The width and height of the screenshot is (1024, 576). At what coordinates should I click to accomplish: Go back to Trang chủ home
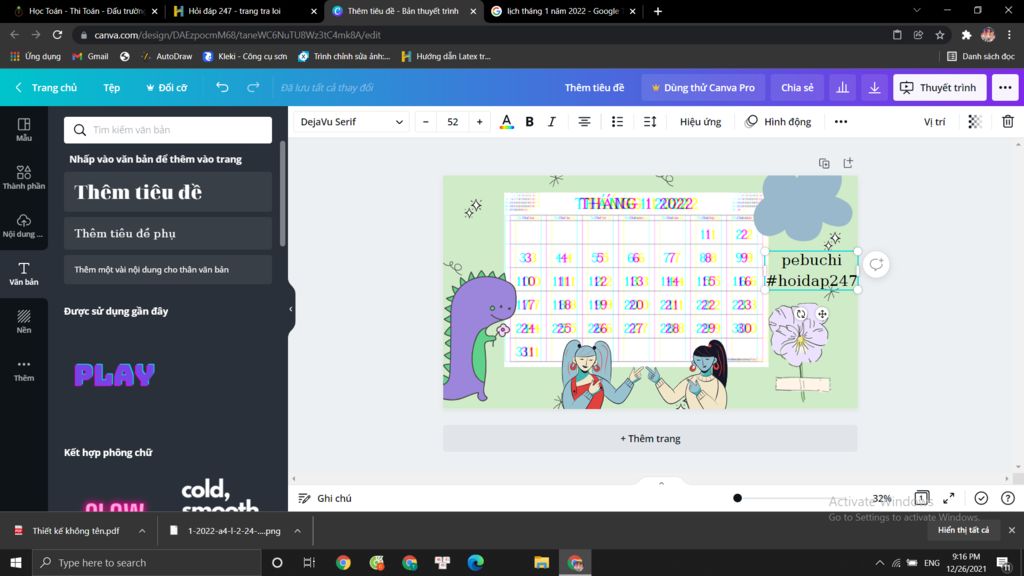46,88
